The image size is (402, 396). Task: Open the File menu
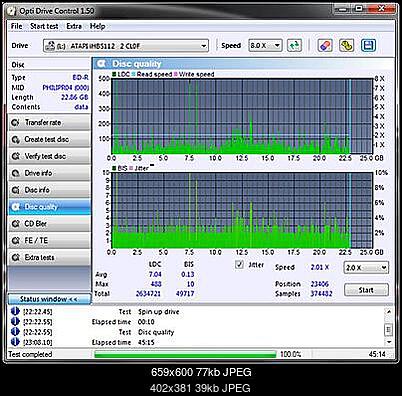tap(16, 26)
